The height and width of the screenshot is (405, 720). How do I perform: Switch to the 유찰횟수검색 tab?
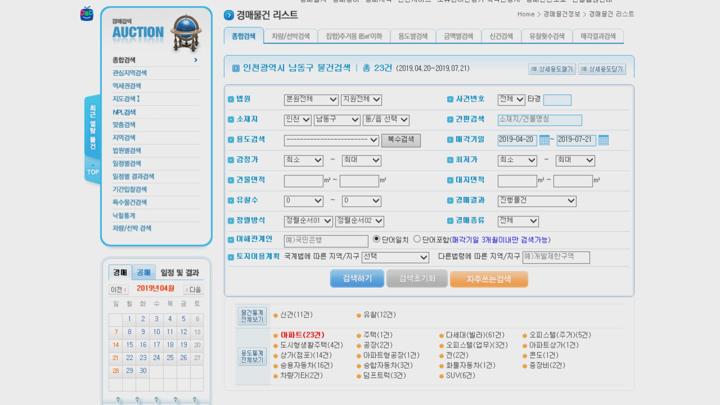pos(546,36)
